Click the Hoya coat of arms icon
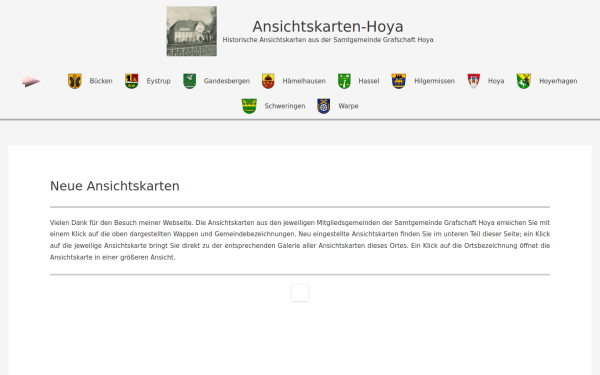Screen dimensions: 600x375 [x=474, y=81]
